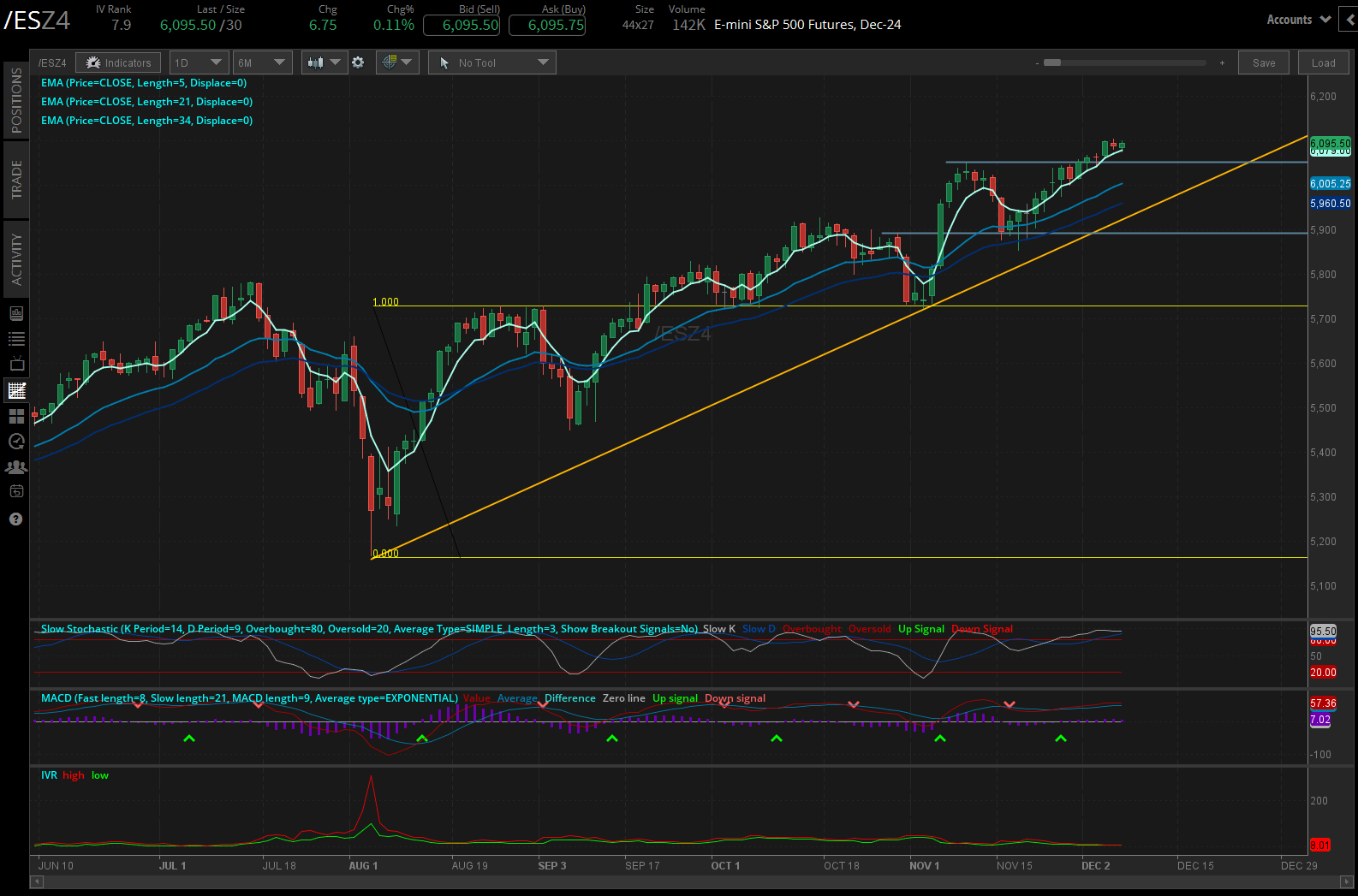Select the IVR study label
The width and height of the screenshot is (1358, 896).
tap(49, 775)
